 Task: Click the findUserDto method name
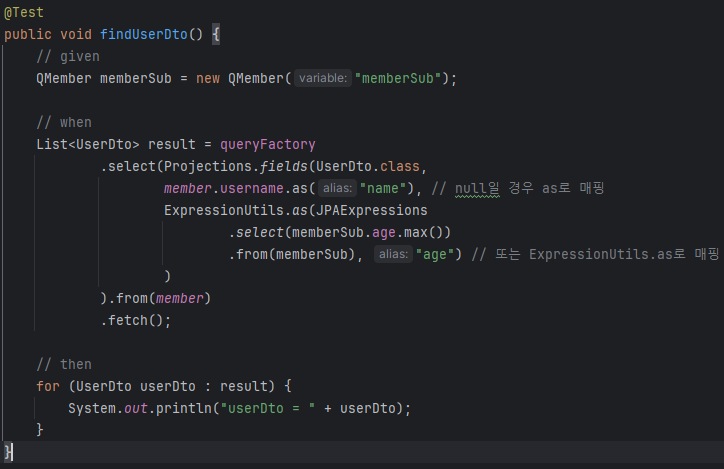(x=144, y=35)
